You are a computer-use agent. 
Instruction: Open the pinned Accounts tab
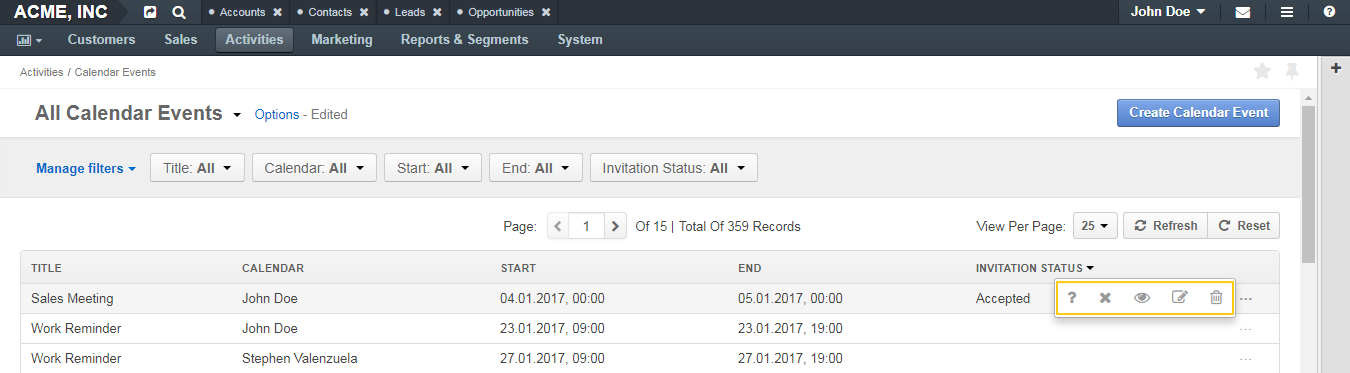tap(242, 13)
